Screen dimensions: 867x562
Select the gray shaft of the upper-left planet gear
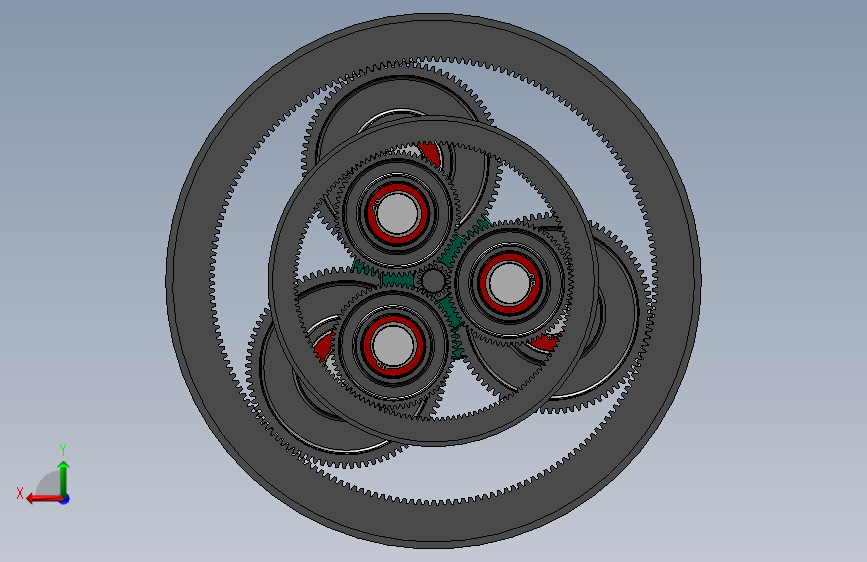pos(396,214)
